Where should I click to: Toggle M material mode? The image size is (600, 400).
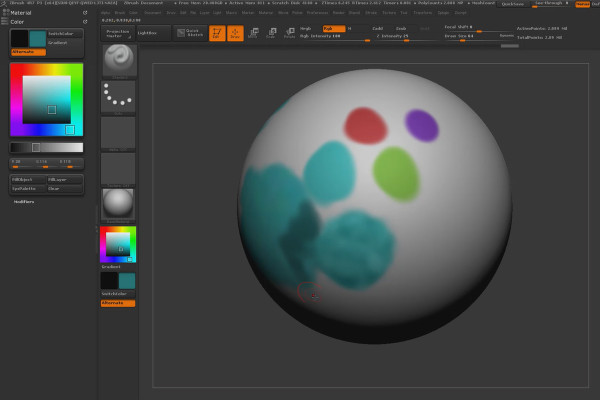[x=350, y=29]
